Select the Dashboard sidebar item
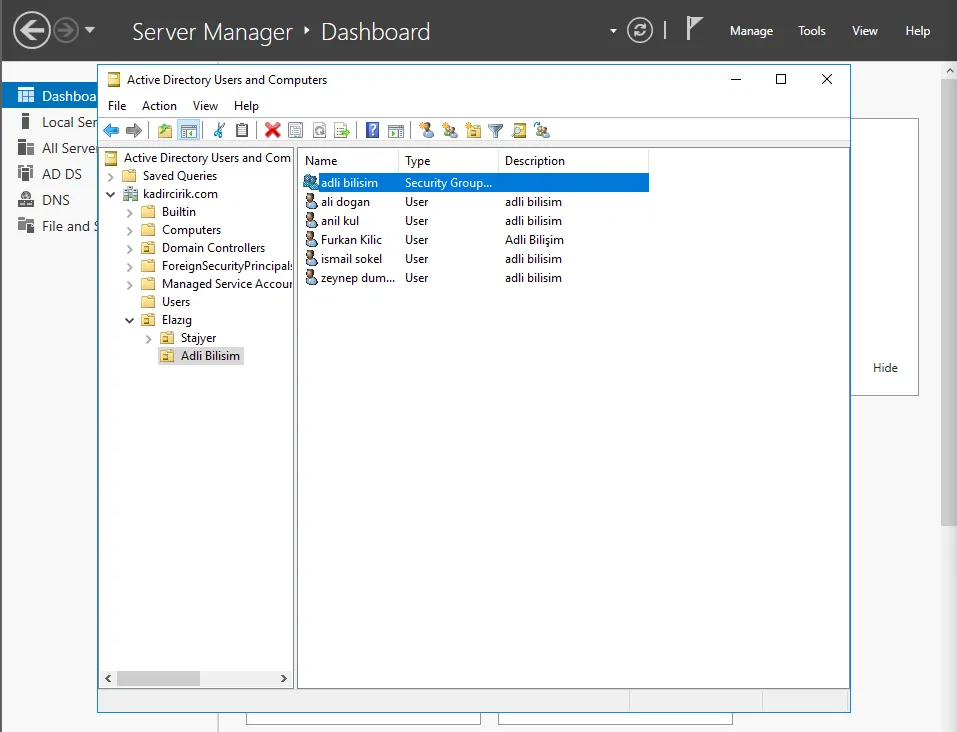957x732 pixels. (x=50, y=96)
